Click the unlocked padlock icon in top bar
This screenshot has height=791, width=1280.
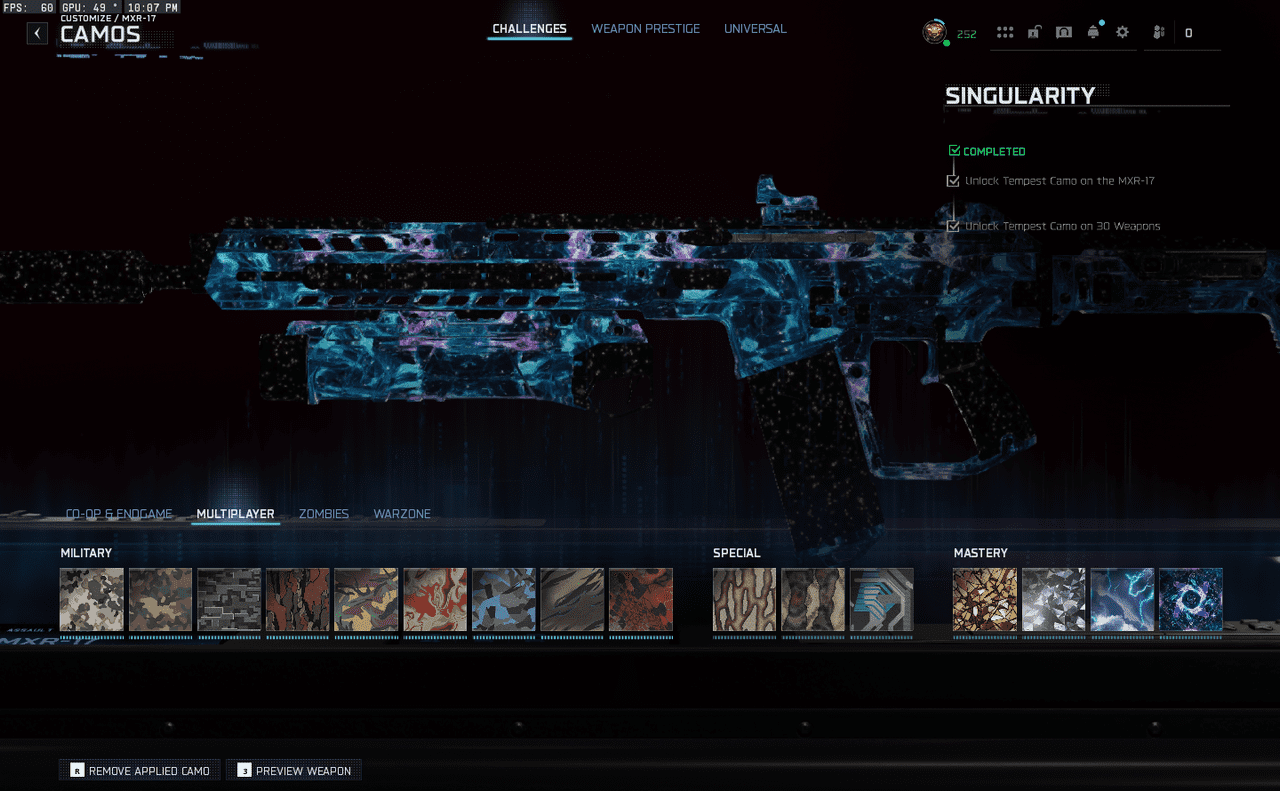pyautogui.click(x=1034, y=32)
